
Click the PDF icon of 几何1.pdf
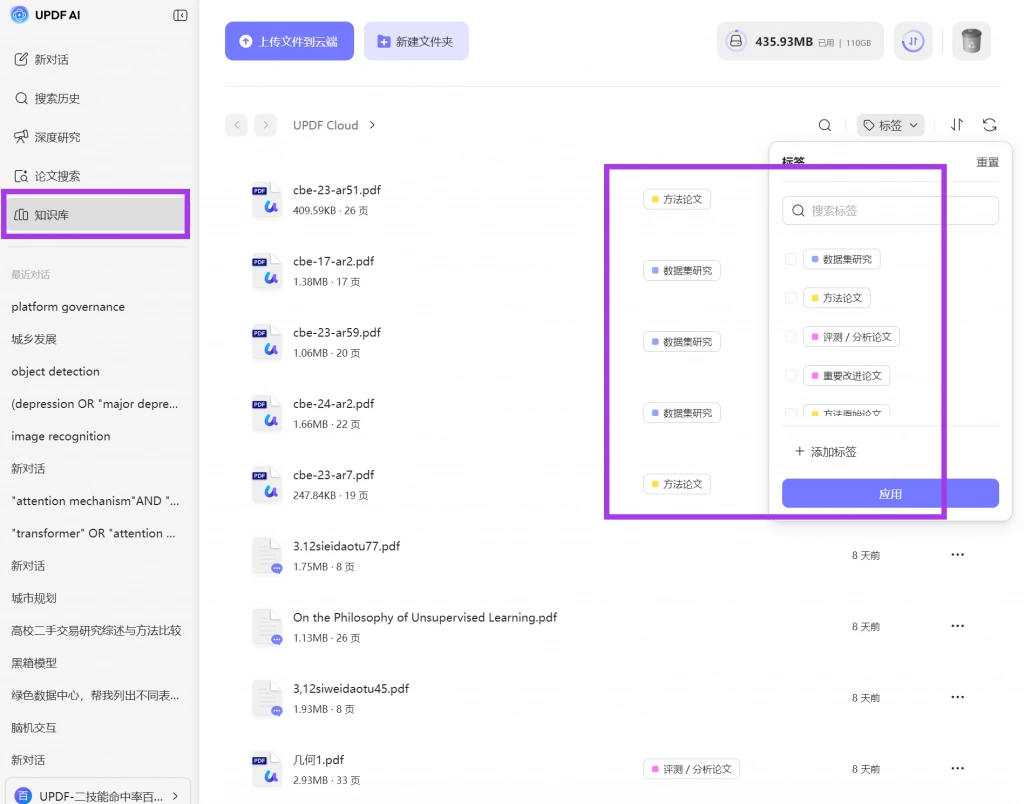266,769
